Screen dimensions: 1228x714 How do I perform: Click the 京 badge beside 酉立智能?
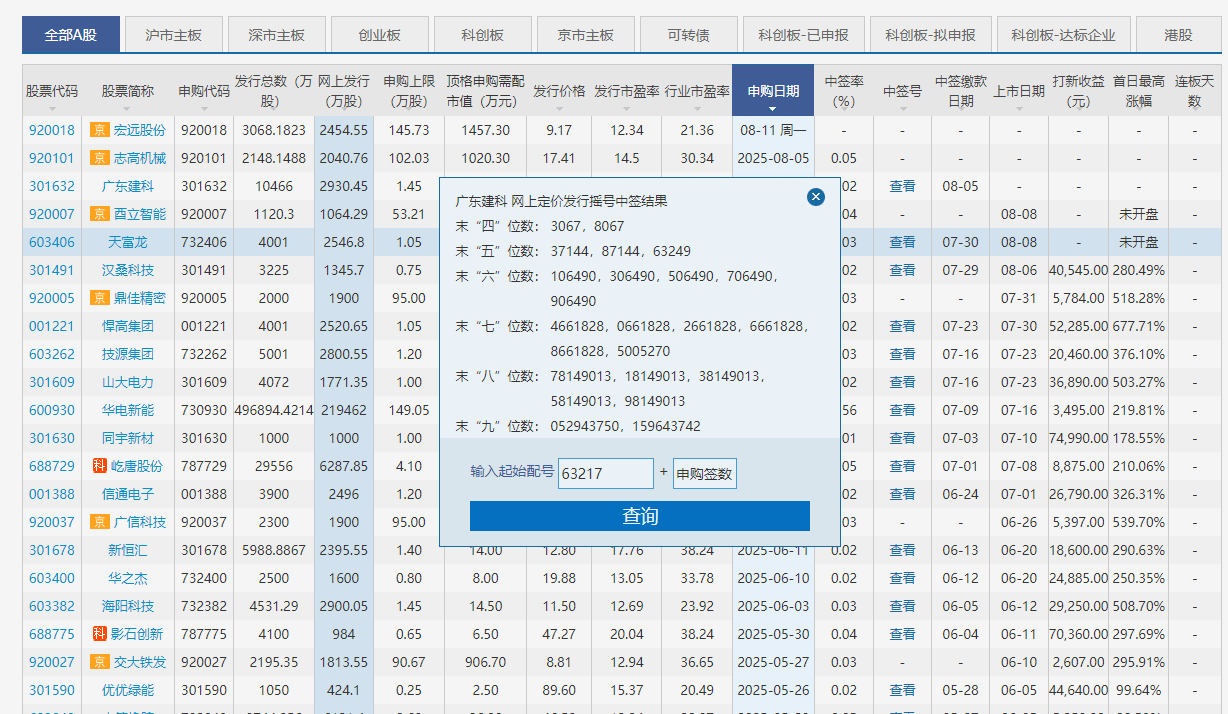pyautogui.click(x=98, y=214)
